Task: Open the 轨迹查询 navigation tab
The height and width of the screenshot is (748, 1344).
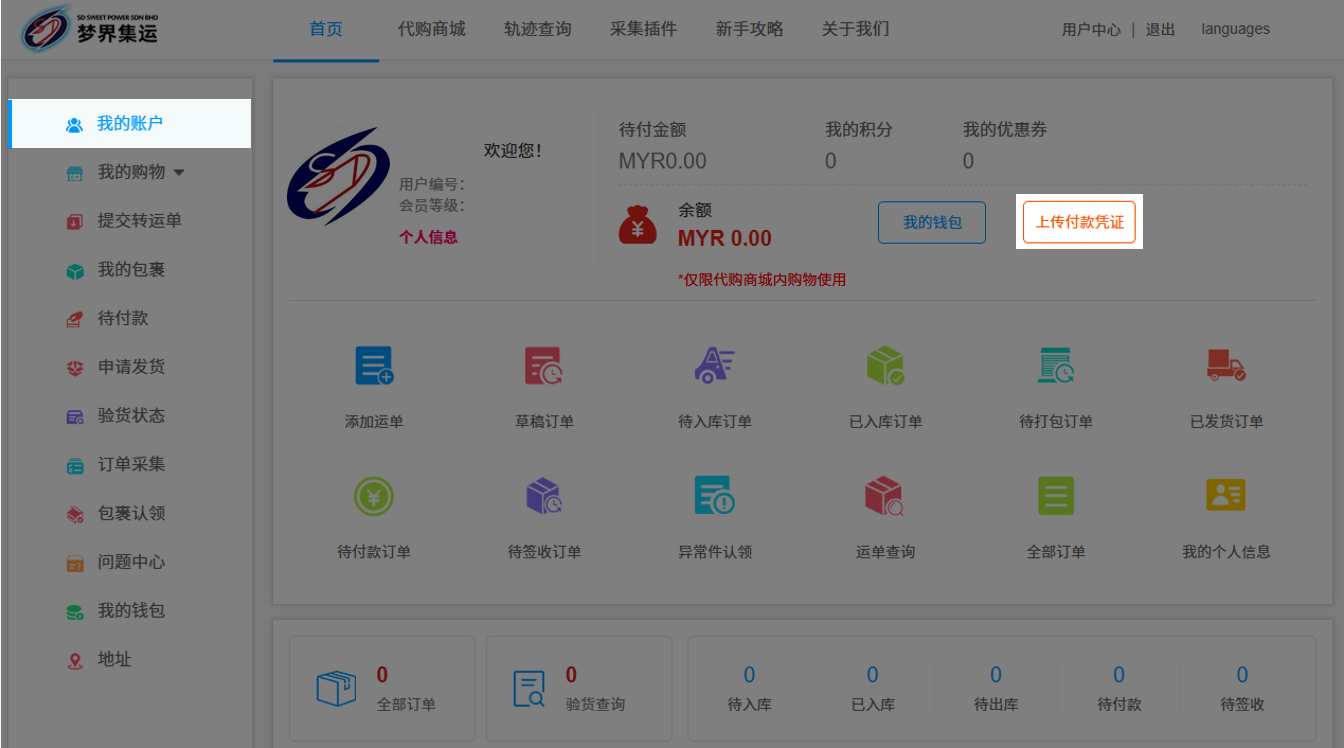Action: 537,29
